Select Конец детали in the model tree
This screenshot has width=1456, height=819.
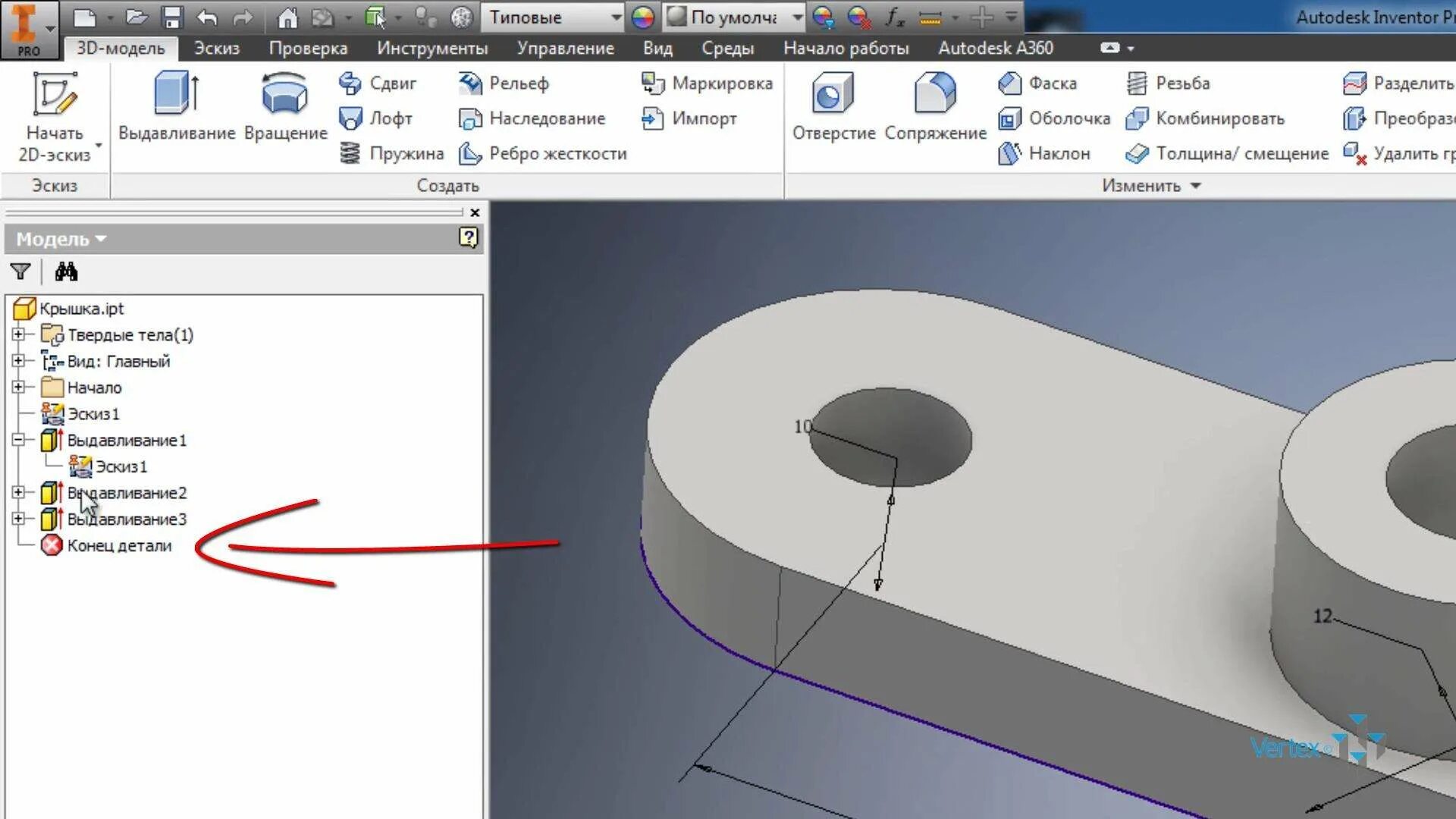point(119,545)
